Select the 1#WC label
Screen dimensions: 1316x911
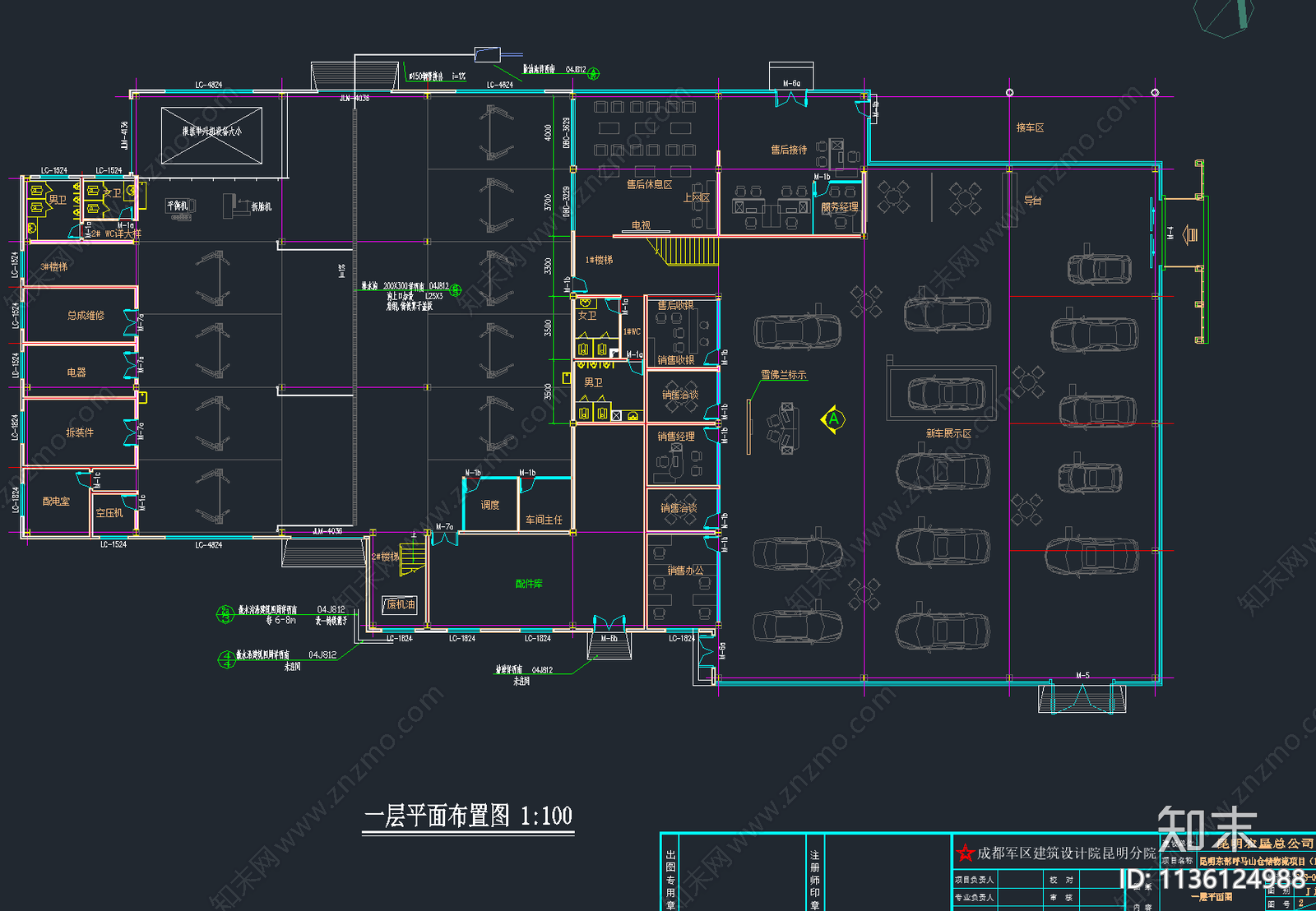click(632, 331)
